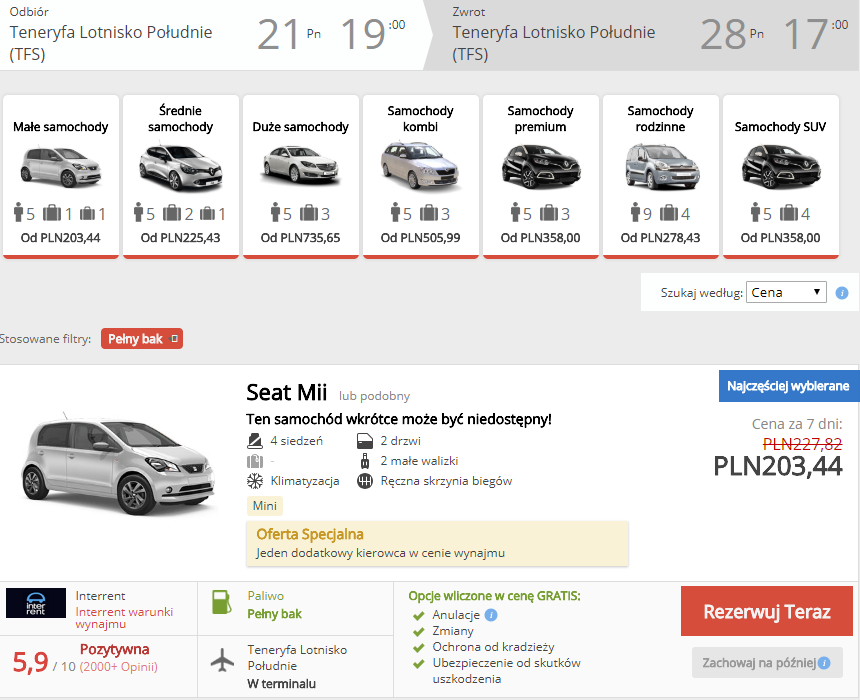Click the Interrent company logo
The height and width of the screenshot is (700, 860).
click(36, 603)
